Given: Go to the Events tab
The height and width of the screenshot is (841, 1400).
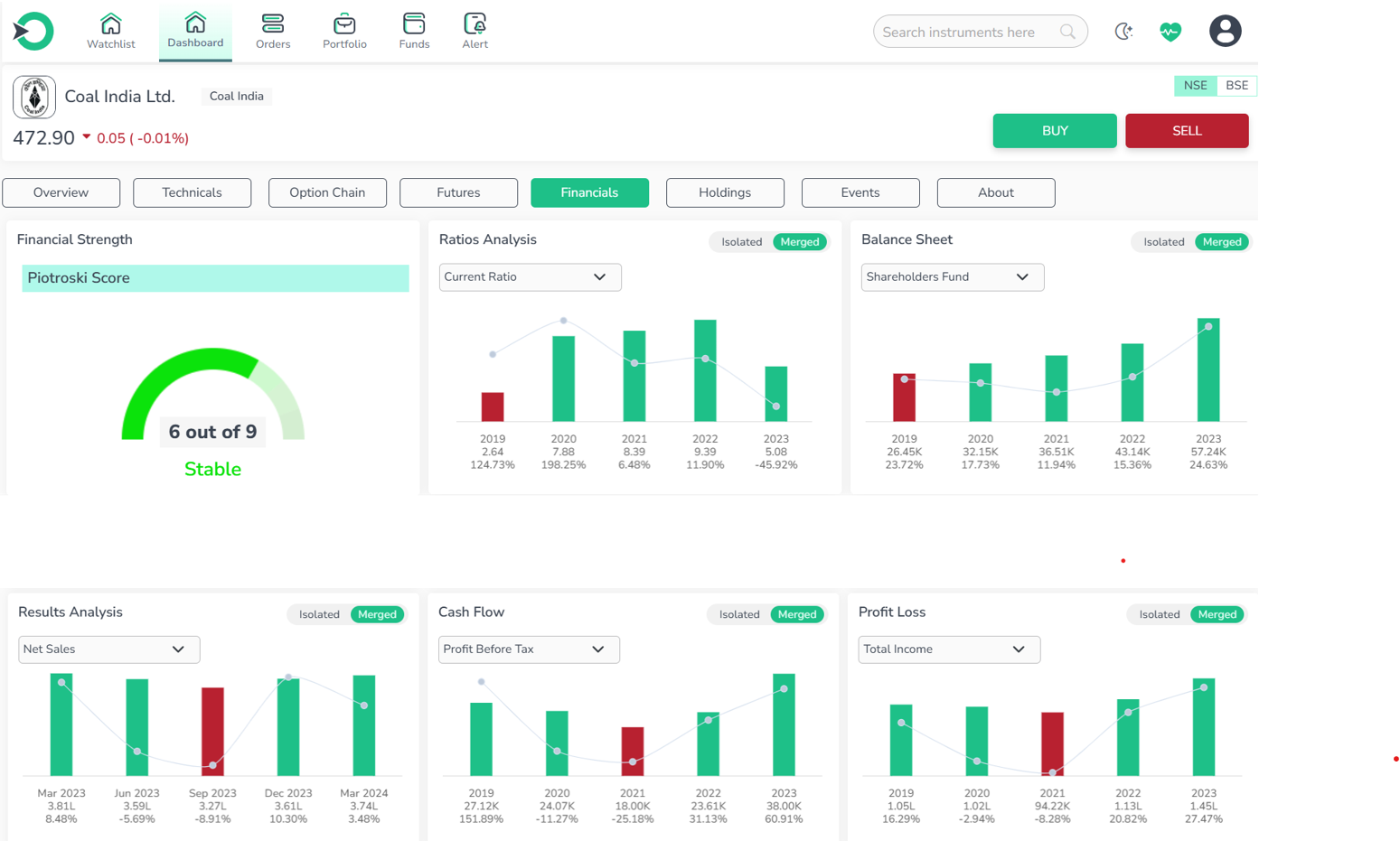Looking at the screenshot, I should (x=860, y=192).
